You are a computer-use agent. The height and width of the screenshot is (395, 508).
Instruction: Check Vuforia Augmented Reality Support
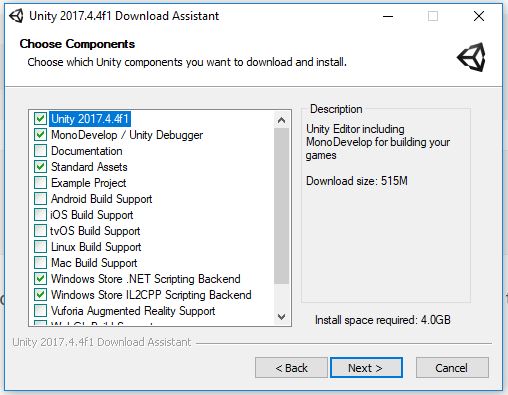coord(40,311)
